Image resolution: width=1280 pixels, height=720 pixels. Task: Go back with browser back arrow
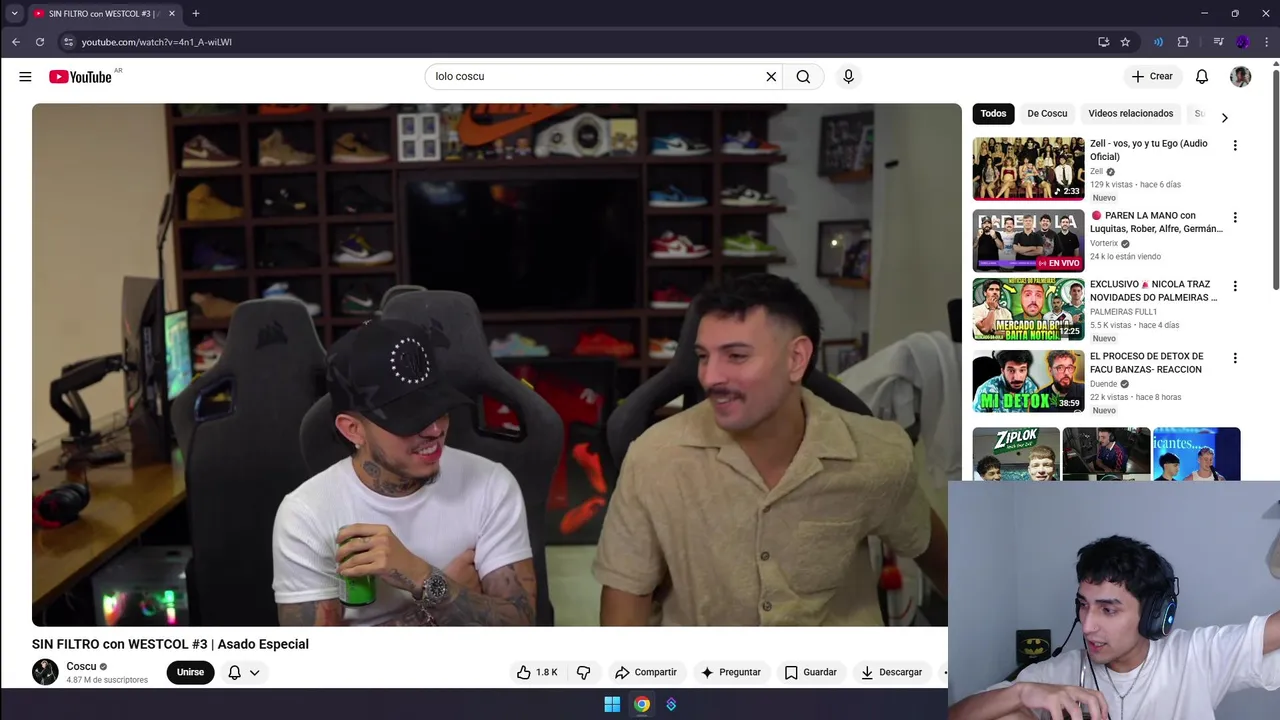(16, 42)
